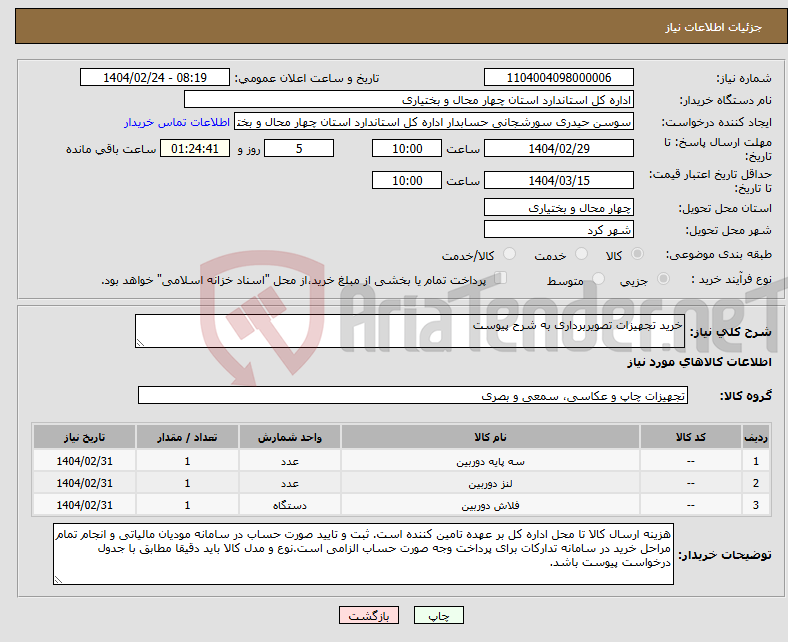Click the ردیف column header
Screen dimensions: 788x642
pos(755,437)
